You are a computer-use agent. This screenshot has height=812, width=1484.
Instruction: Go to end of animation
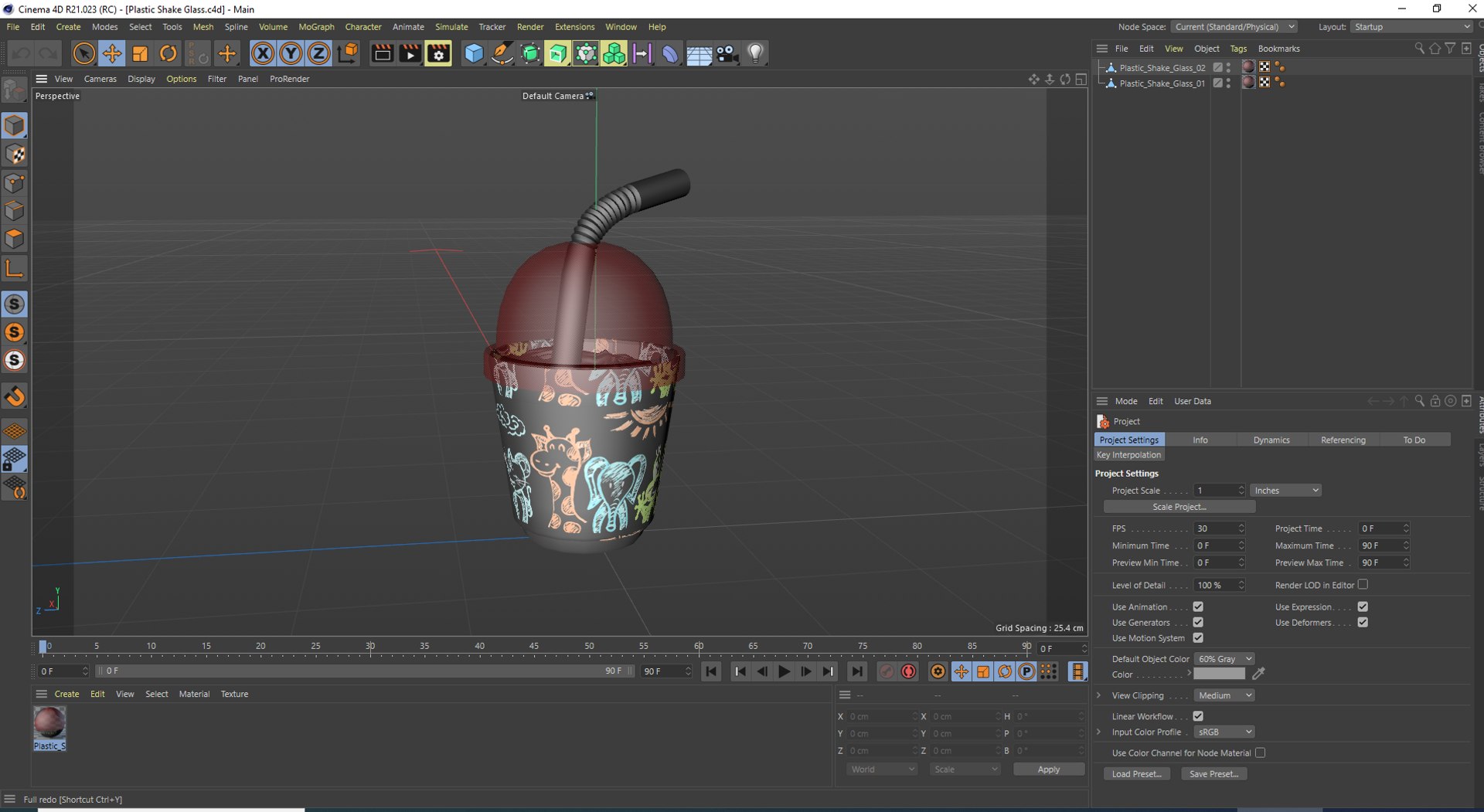coord(856,671)
